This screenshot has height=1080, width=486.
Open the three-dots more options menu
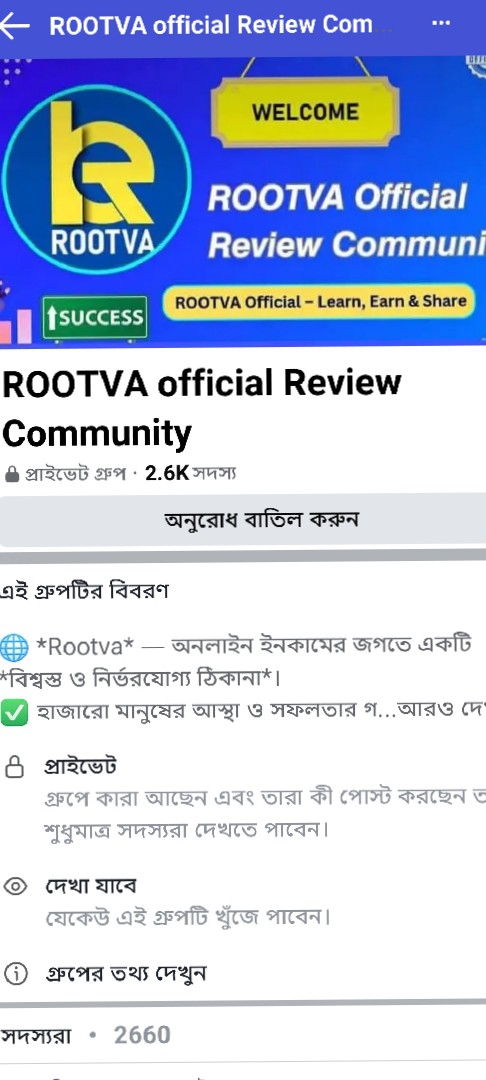point(441,24)
